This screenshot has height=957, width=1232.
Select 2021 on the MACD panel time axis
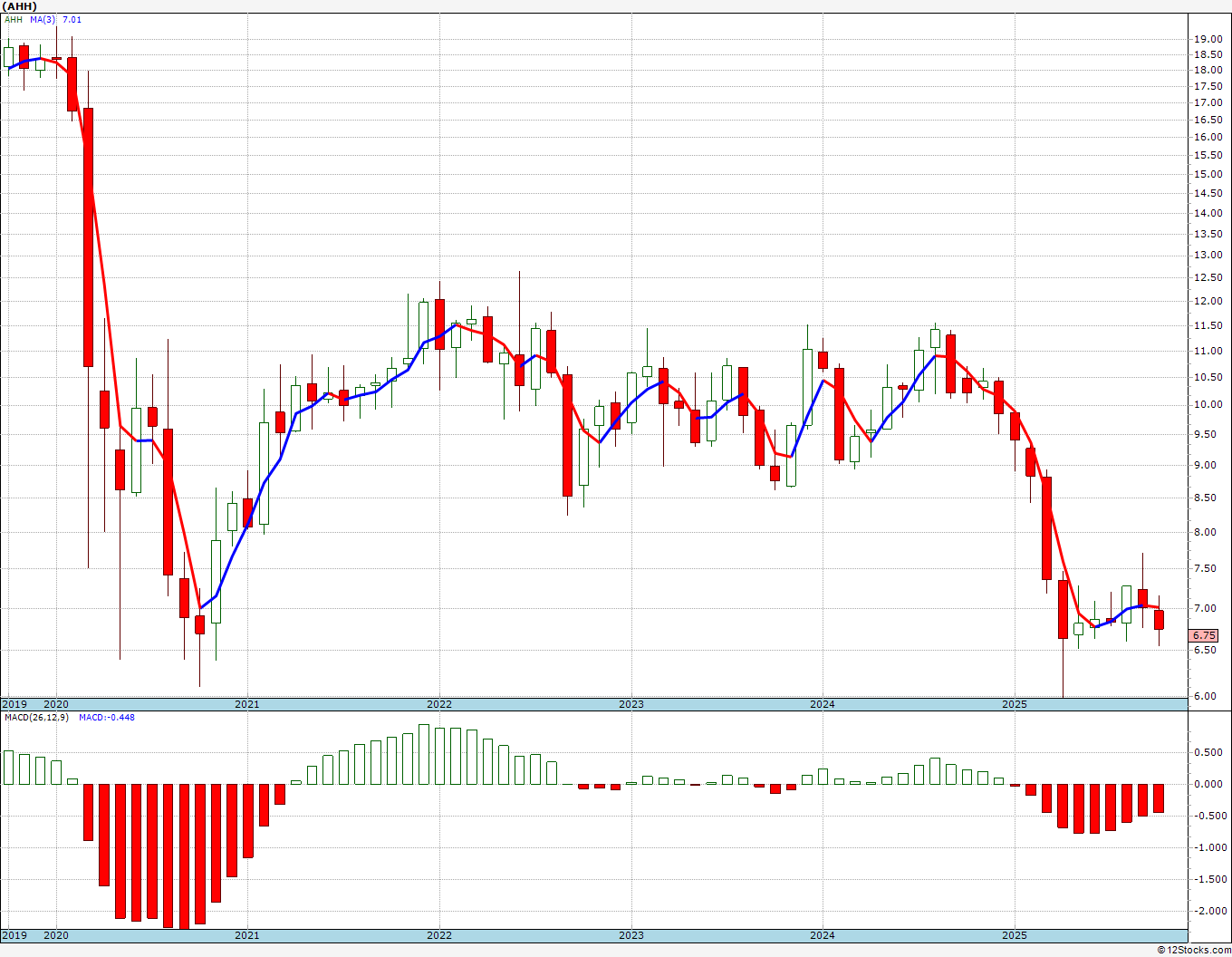(x=247, y=935)
